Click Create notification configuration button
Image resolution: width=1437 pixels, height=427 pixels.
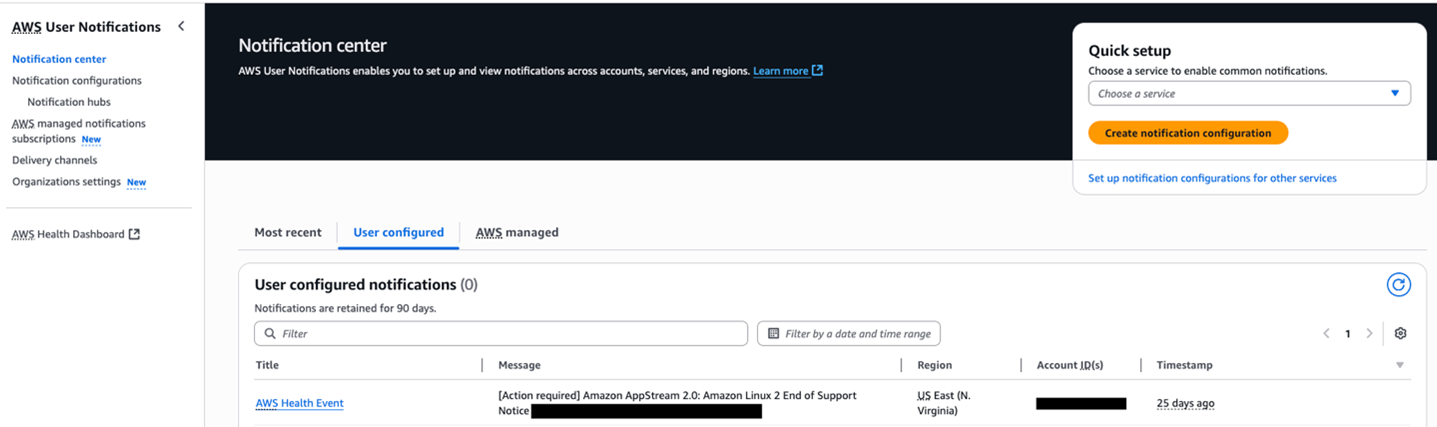[x=1188, y=133]
